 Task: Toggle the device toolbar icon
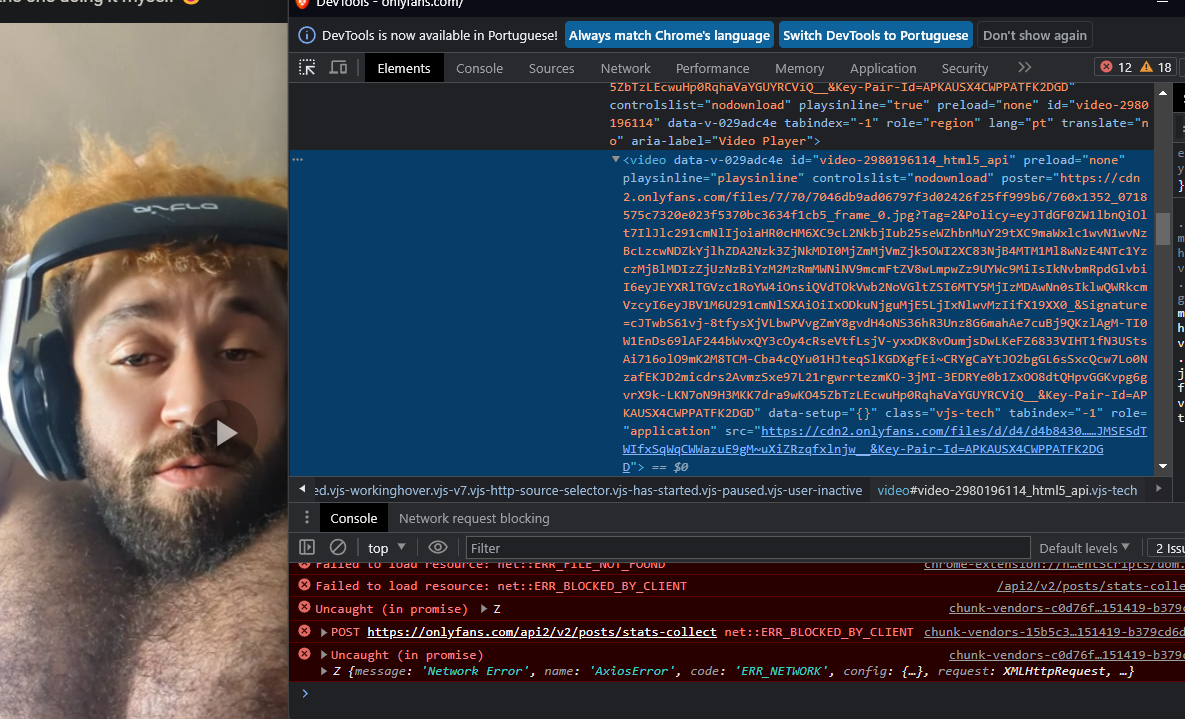click(338, 68)
